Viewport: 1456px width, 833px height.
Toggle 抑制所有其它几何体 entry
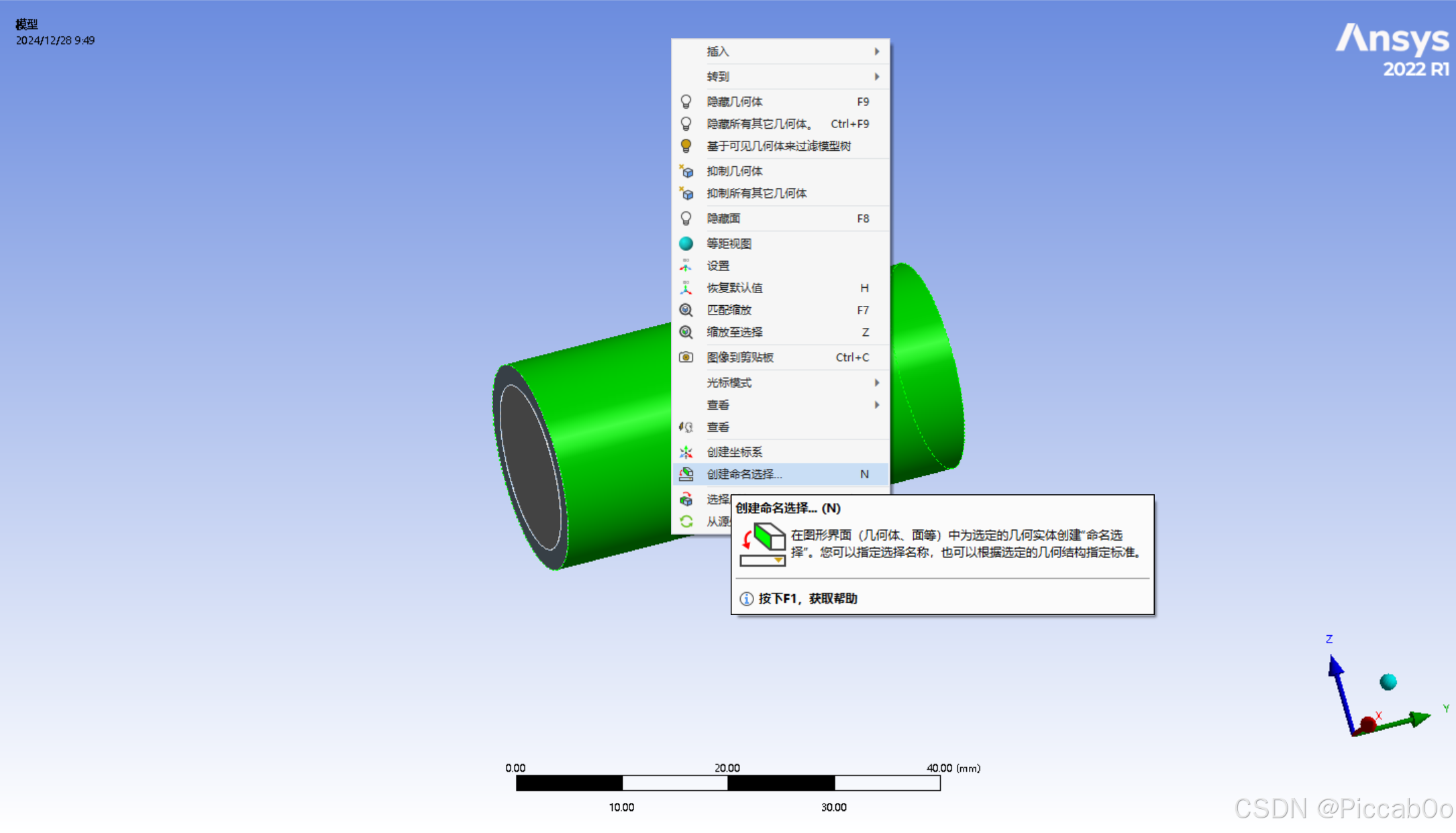(x=756, y=193)
